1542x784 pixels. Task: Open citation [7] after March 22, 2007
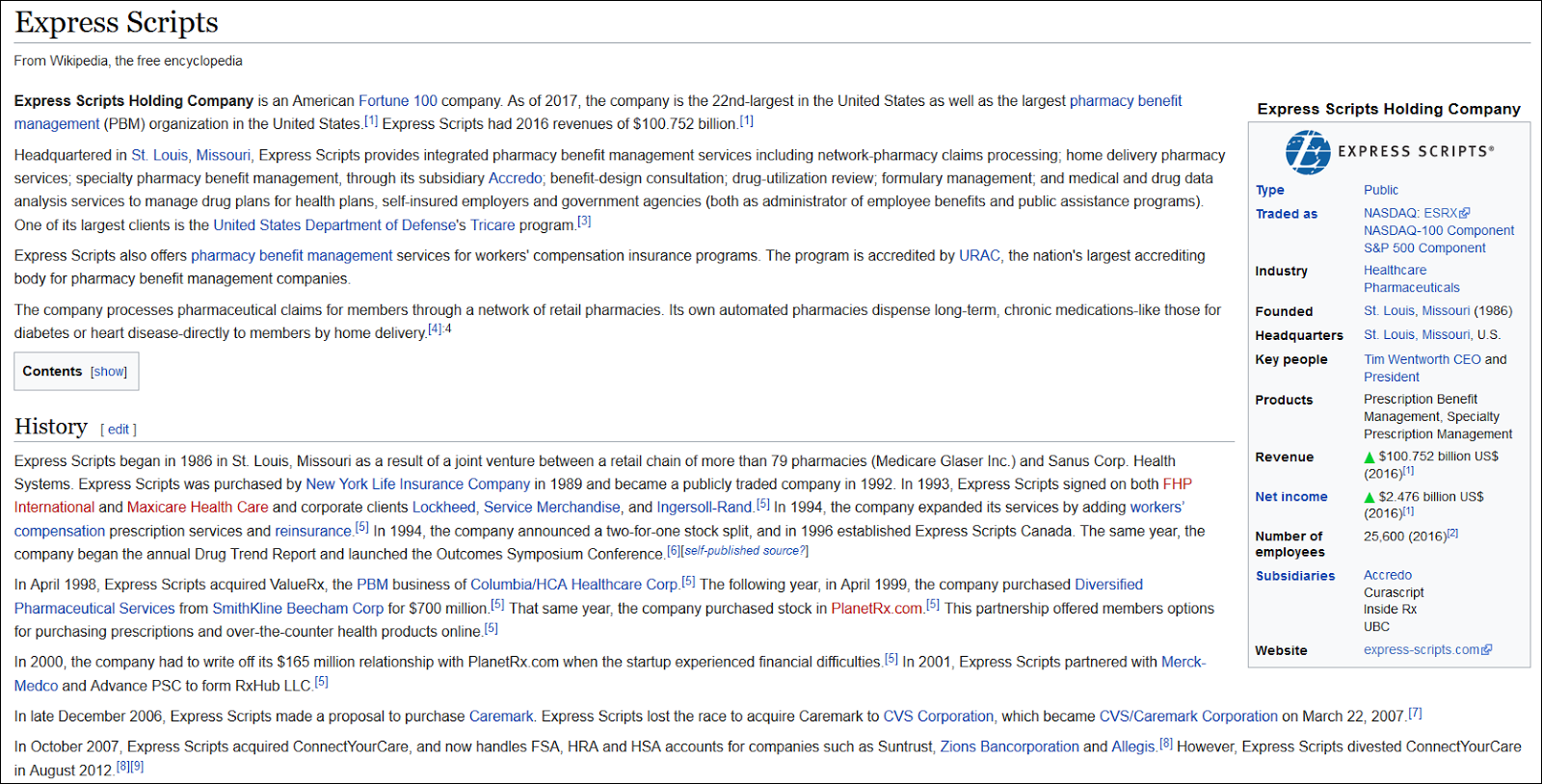tap(1415, 714)
